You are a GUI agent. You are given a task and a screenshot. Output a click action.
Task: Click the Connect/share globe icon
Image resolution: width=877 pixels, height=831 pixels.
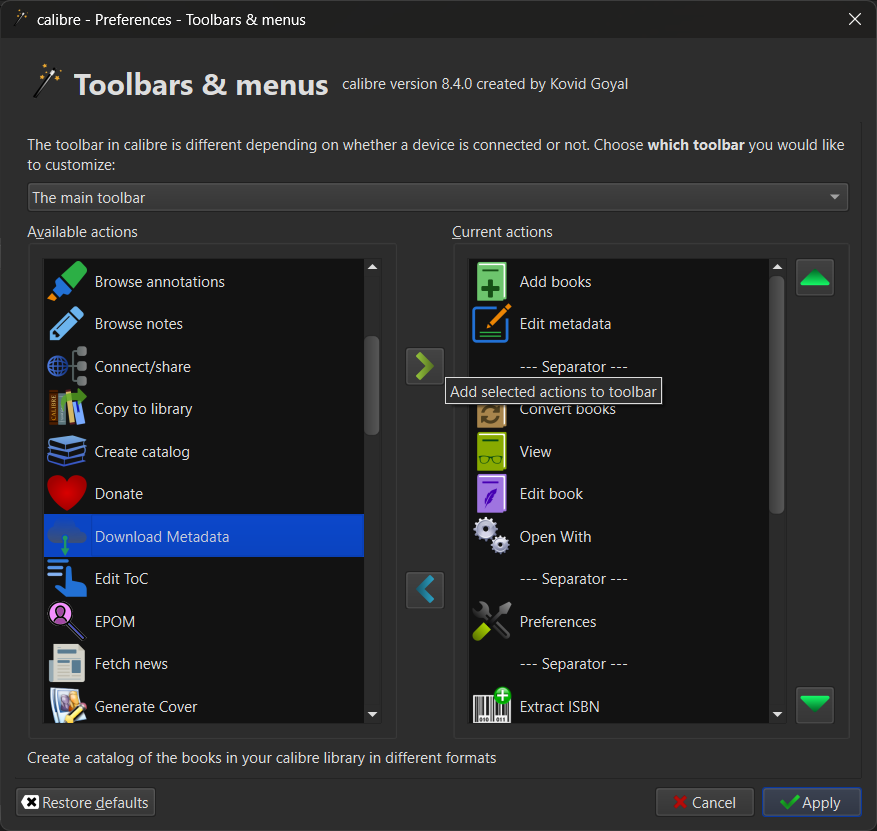click(x=67, y=366)
